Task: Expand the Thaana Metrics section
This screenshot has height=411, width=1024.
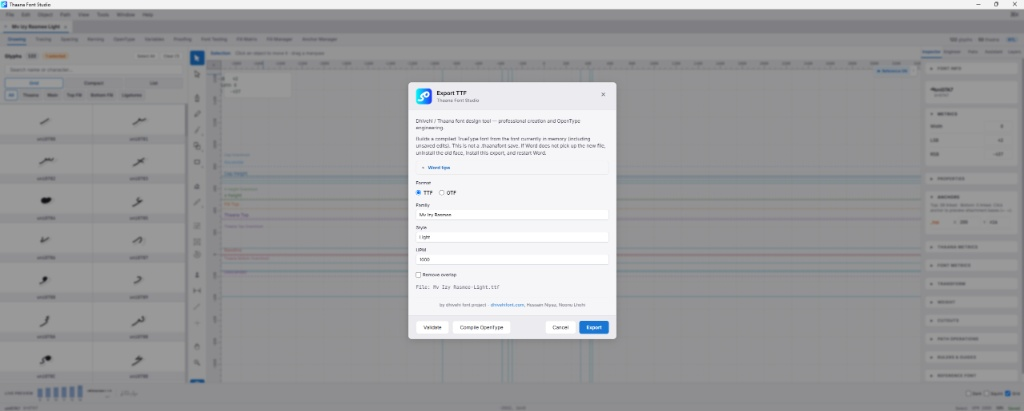Action: [x=972, y=247]
